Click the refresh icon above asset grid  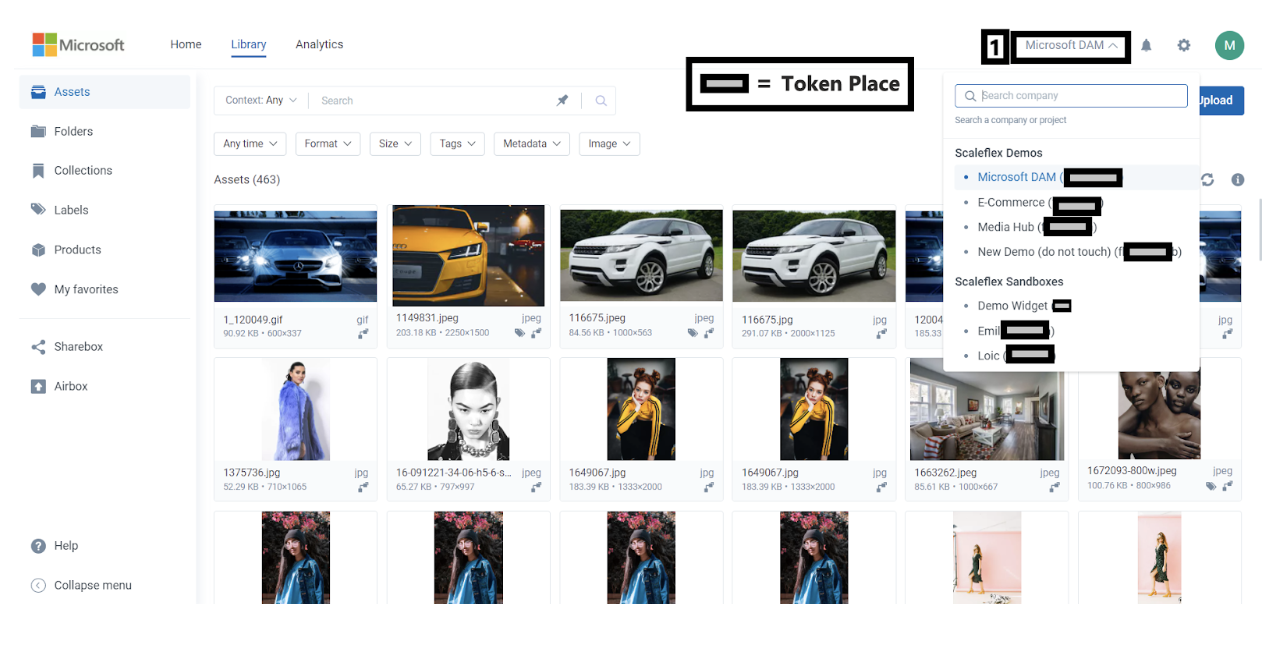1208,180
